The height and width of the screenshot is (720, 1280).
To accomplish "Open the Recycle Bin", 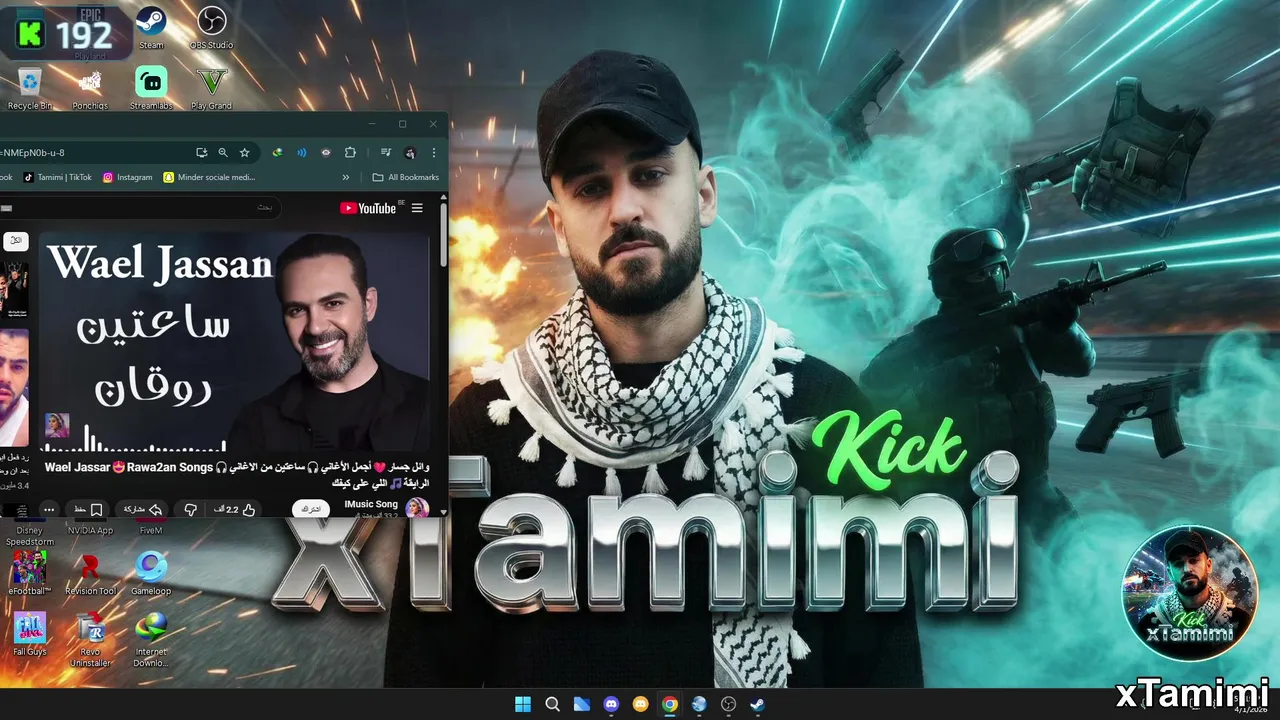I will click(30, 88).
